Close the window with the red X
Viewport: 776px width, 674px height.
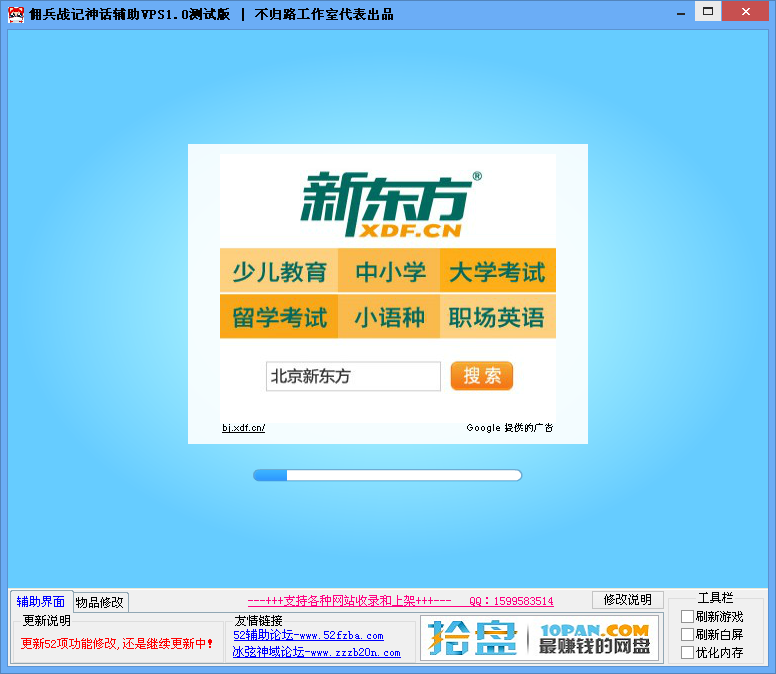pyautogui.click(x=745, y=11)
